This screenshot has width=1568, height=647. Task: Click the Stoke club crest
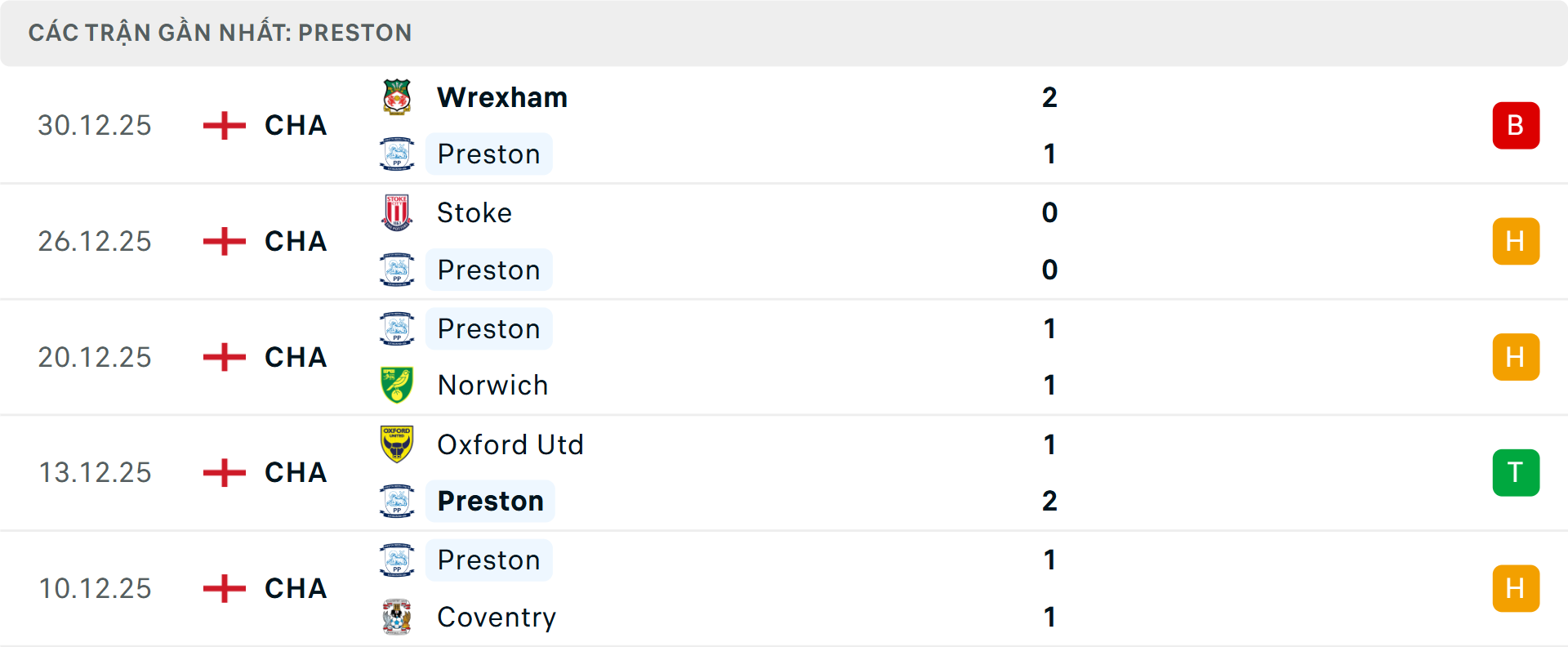pos(397,212)
